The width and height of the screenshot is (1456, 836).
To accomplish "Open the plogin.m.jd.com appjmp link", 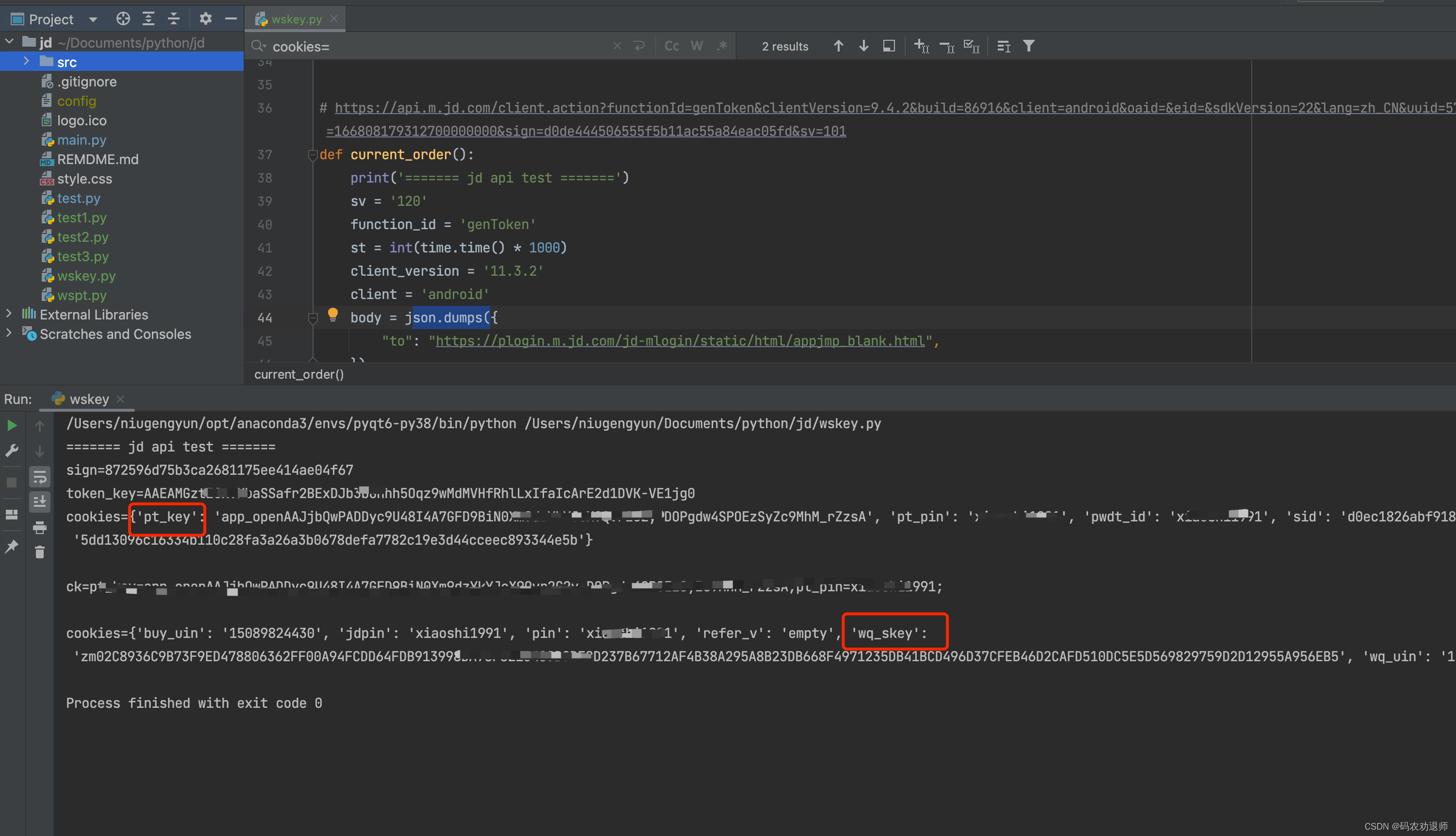I will point(677,340).
